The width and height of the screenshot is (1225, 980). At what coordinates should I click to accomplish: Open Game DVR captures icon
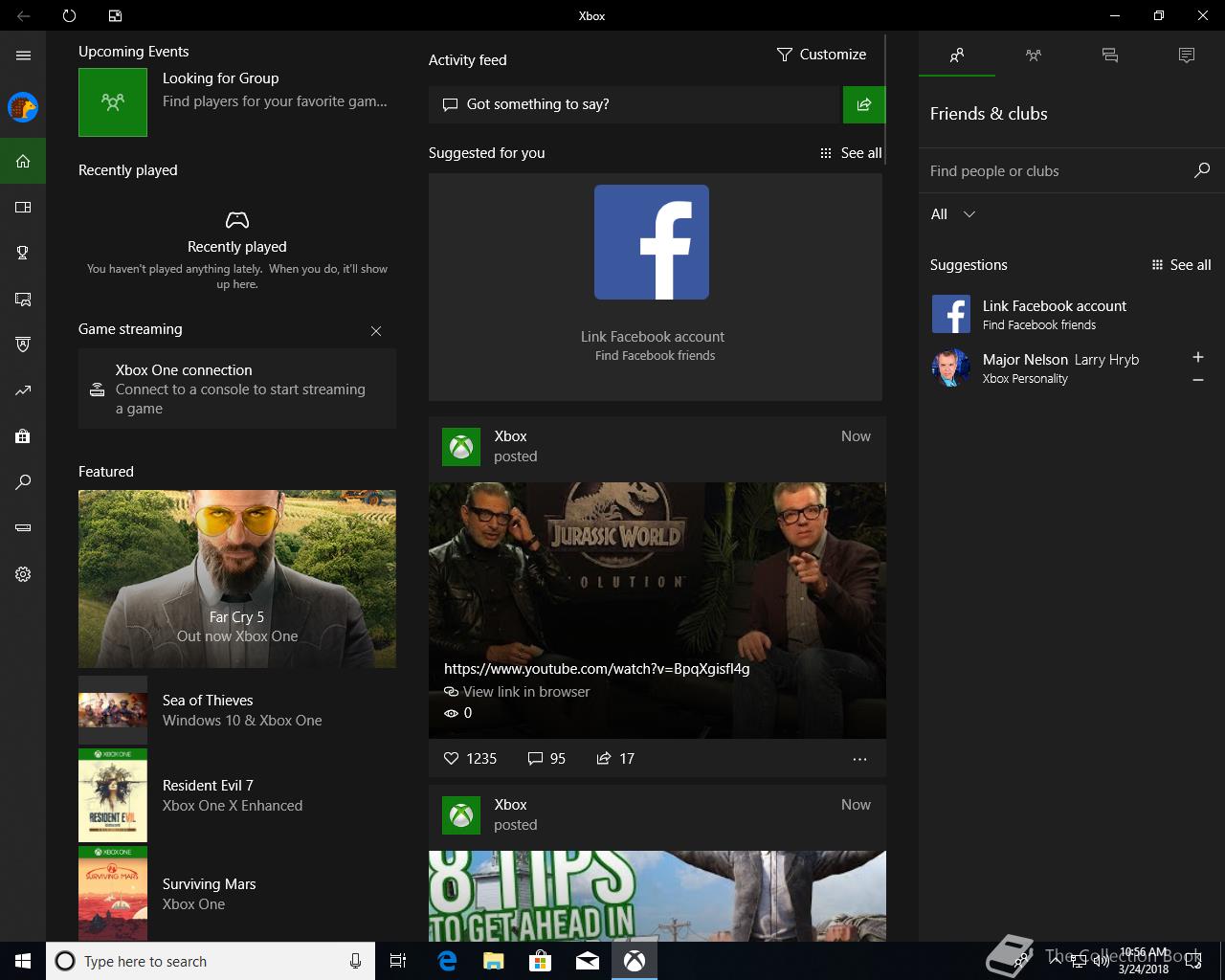(23, 299)
